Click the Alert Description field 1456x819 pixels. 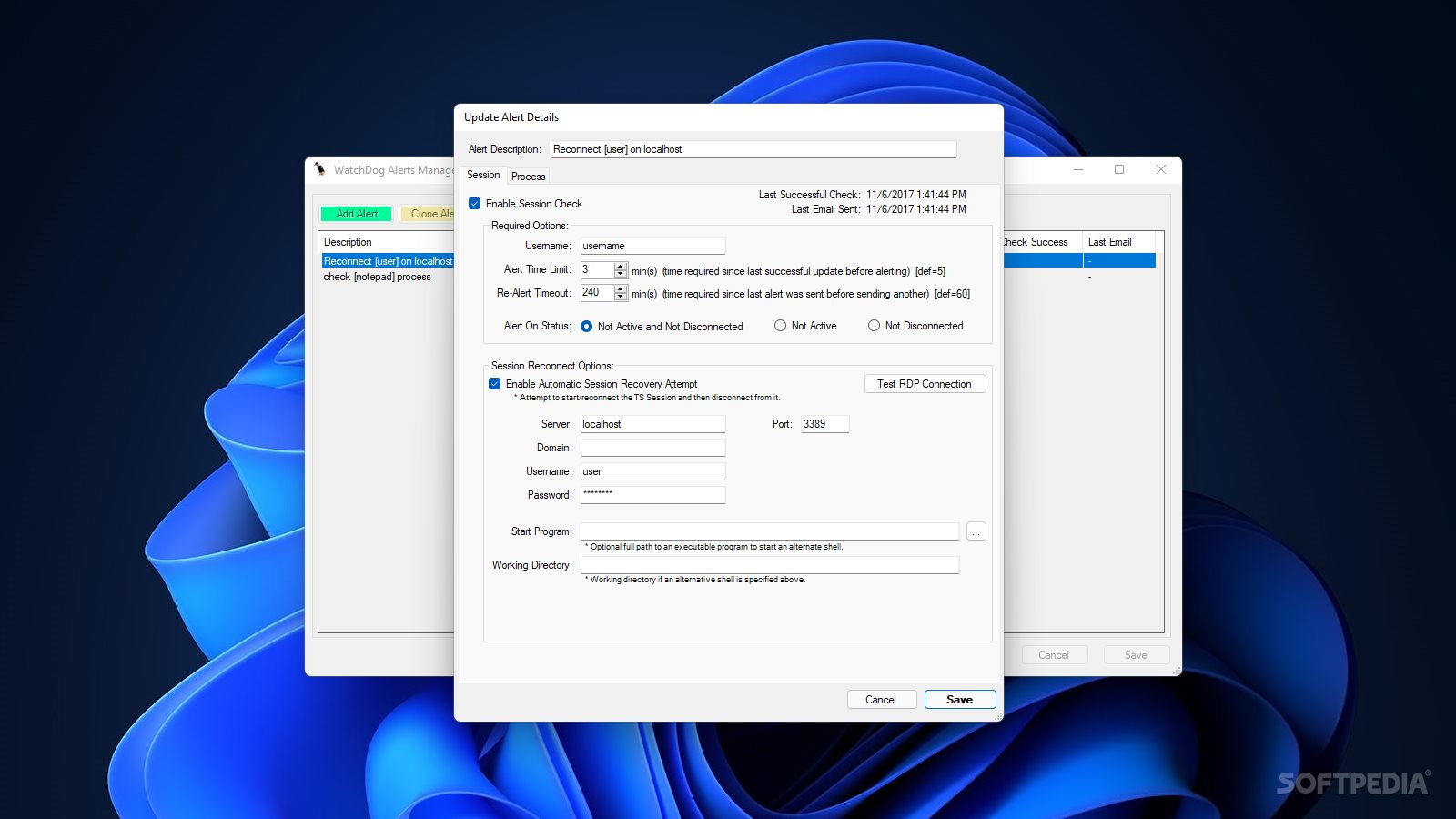[x=753, y=149]
